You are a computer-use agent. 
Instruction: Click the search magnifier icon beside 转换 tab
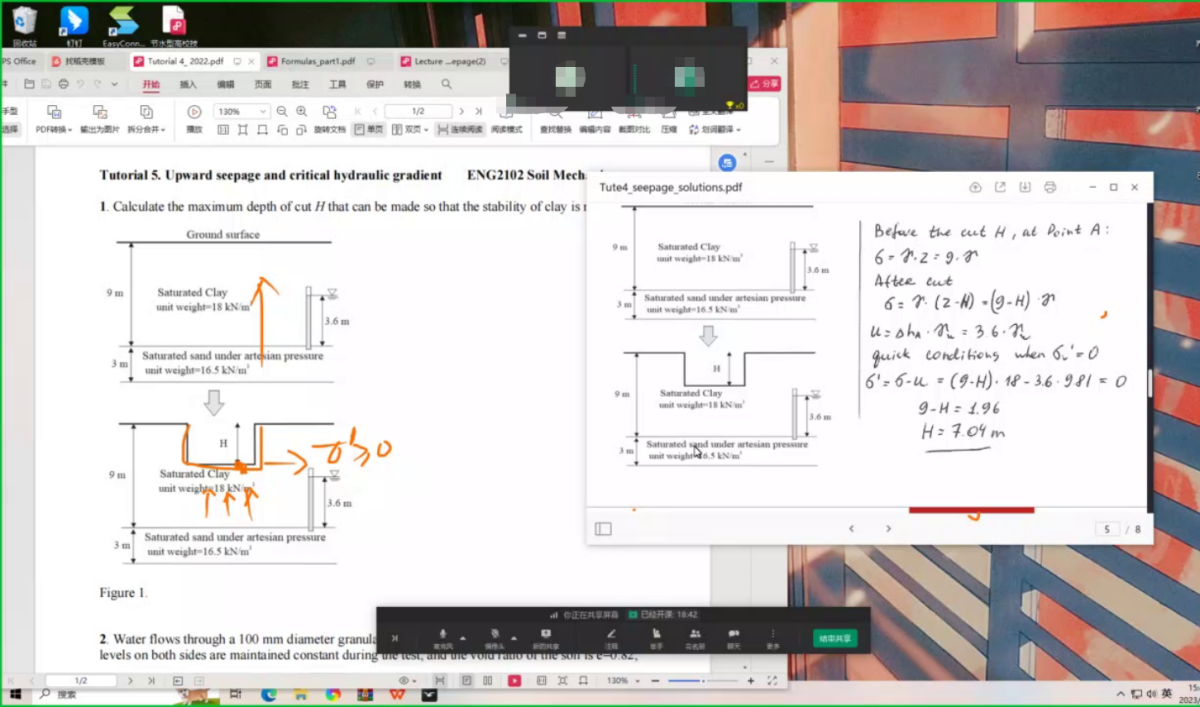pyautogui.click(x=447, y=85)
